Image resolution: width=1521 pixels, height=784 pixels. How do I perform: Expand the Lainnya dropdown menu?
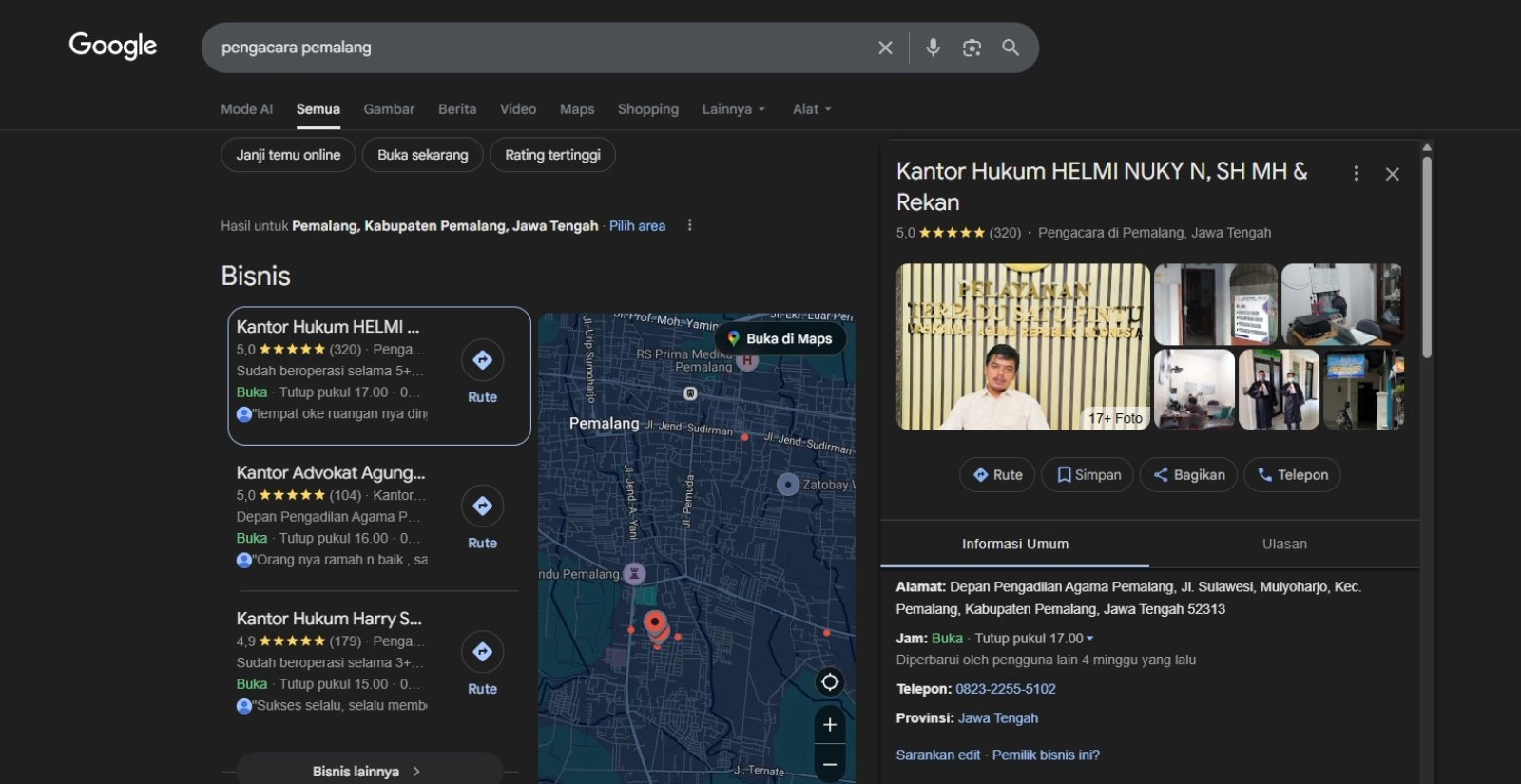733,109
